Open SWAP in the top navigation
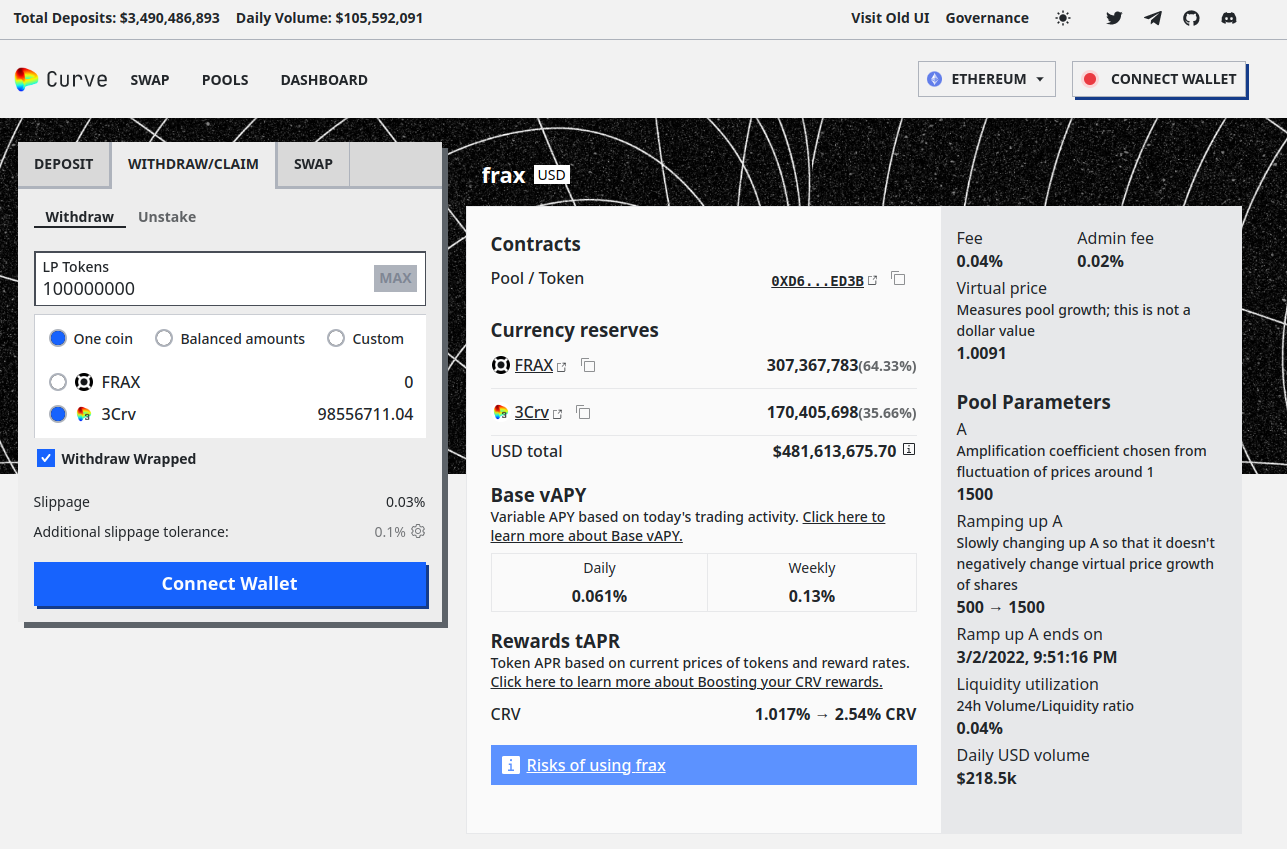Screen dimensions: 1287x849 [x=150, y=80]
